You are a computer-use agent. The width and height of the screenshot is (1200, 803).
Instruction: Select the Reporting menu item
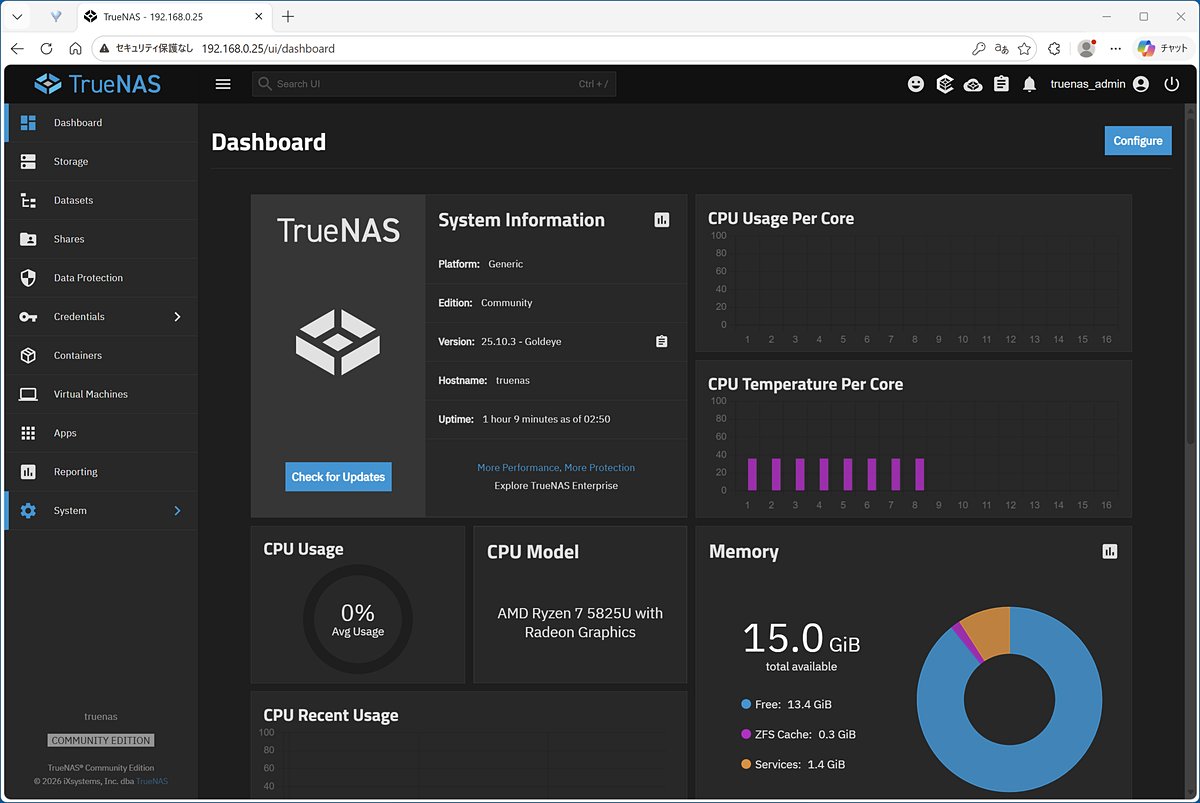101,472
